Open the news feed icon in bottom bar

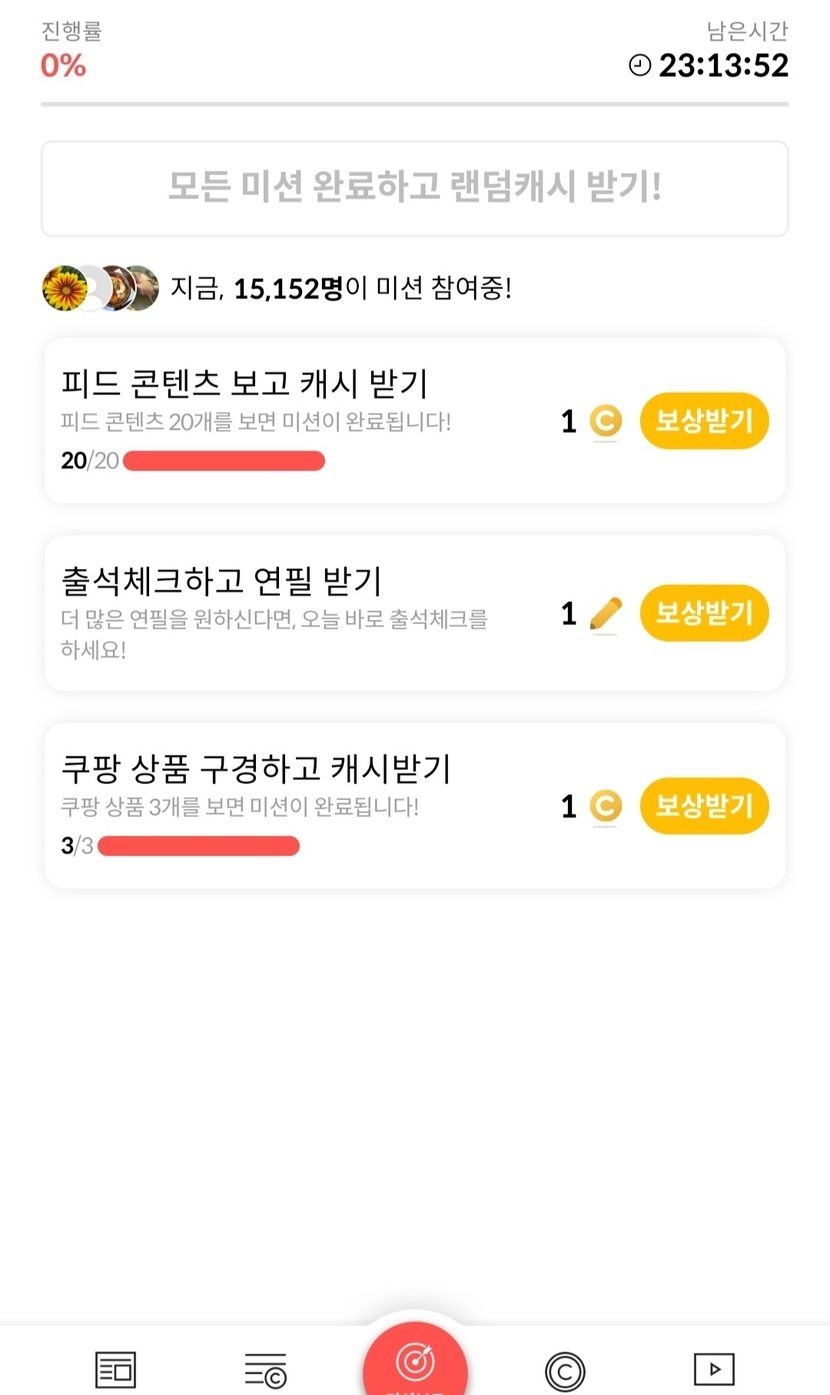click(x=115, y=1369)
